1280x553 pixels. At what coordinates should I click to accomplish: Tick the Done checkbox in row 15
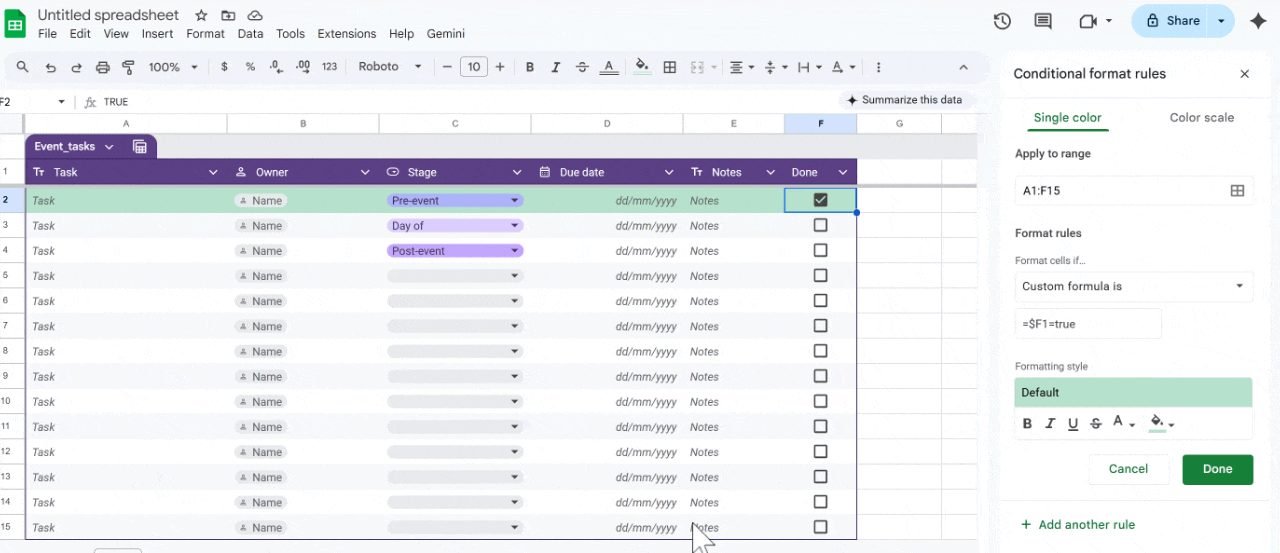(820, 527)
